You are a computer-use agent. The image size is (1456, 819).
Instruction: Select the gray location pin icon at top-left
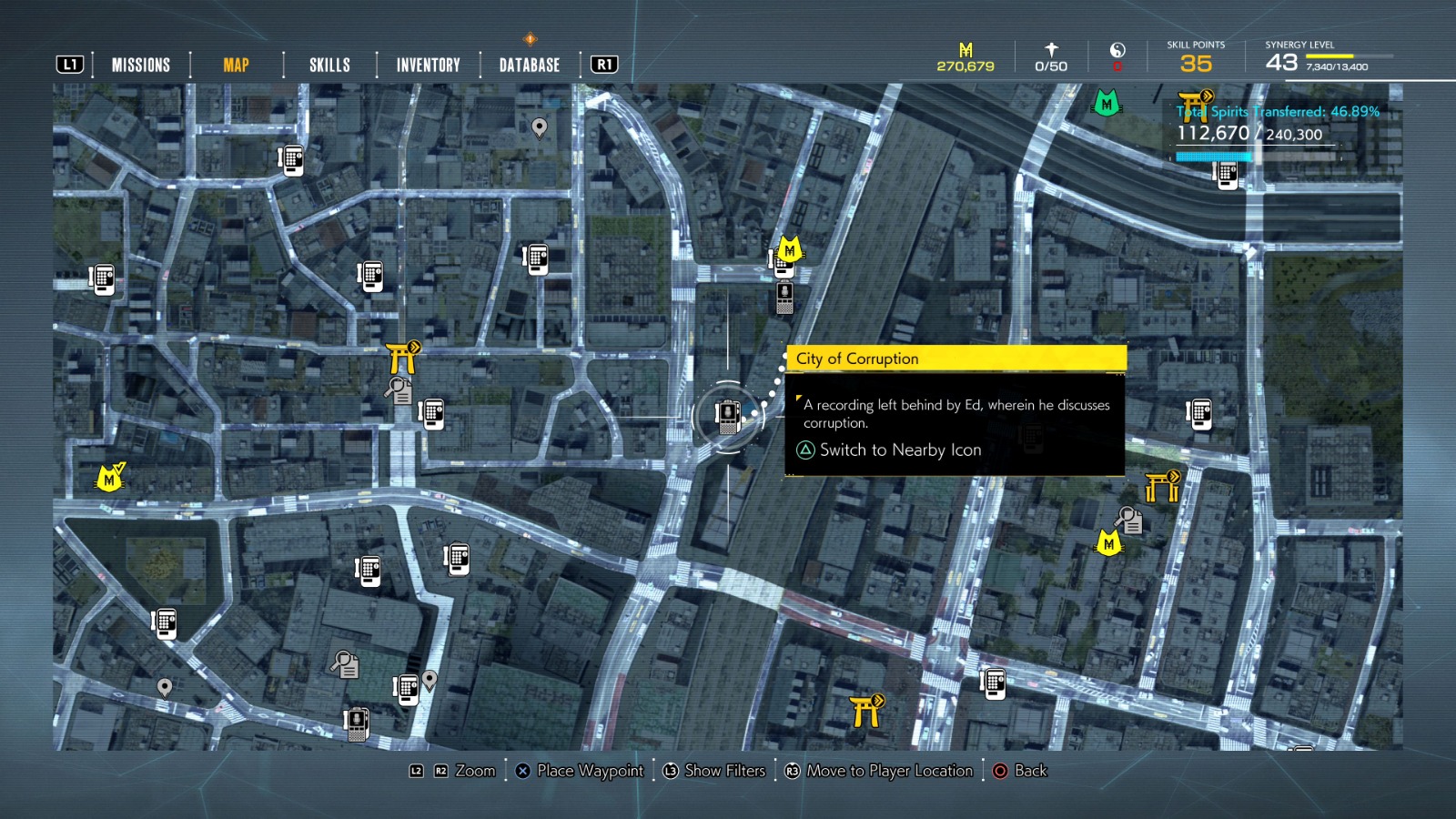click(541, 127)
